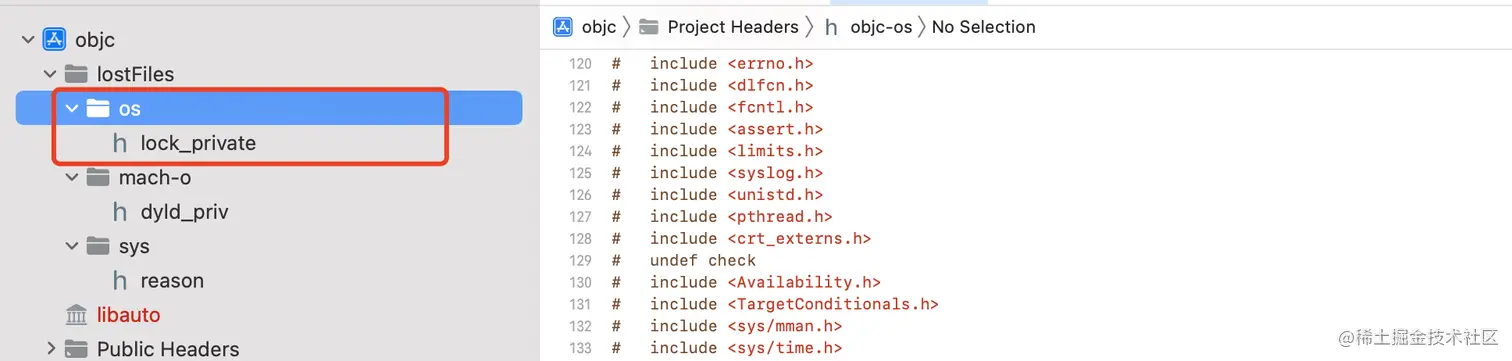Expand the Public Headers group chevron
Image resolution: width=1512 pixels, height=361 pixels.
50,349
